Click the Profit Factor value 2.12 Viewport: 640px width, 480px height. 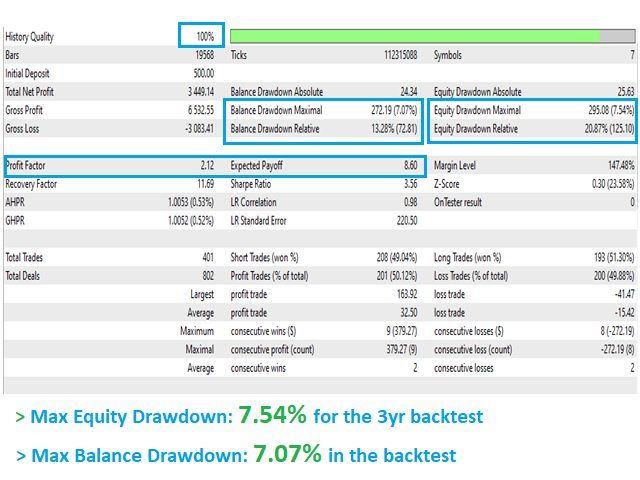pos(207,165)
